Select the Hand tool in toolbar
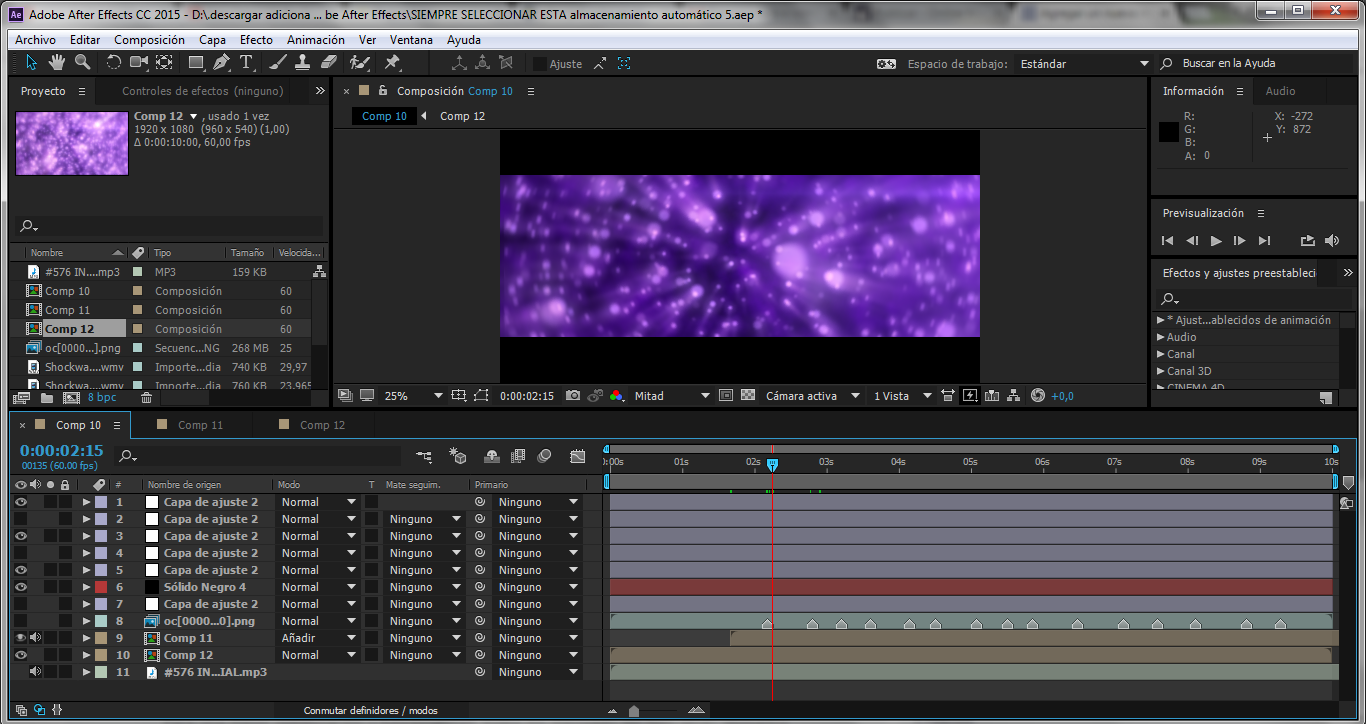 pos(57,63)
